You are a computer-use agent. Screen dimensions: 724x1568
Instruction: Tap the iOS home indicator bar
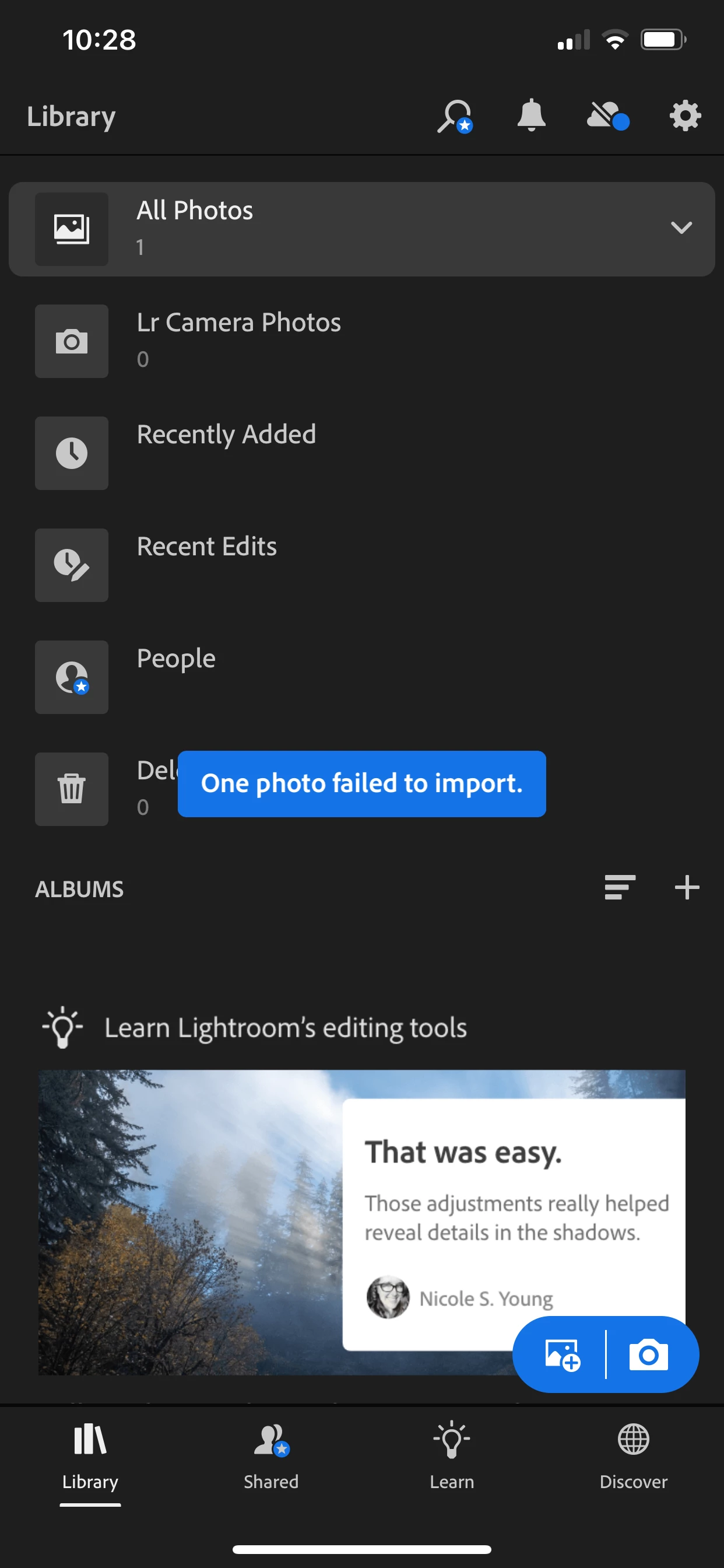[x=361, y=1549]
